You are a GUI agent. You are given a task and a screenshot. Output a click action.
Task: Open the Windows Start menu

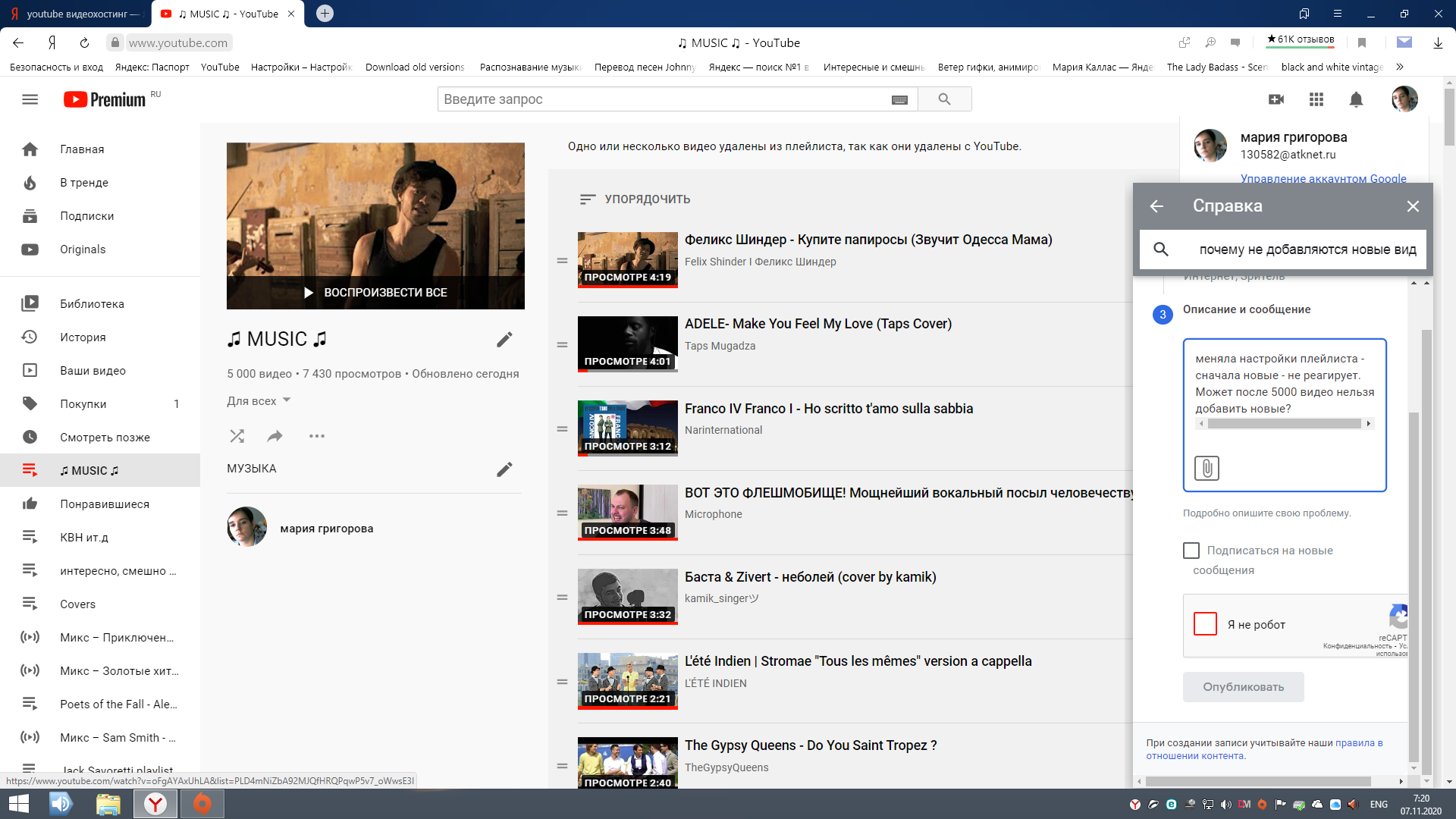pyautogui.click(x=18, y=804)
